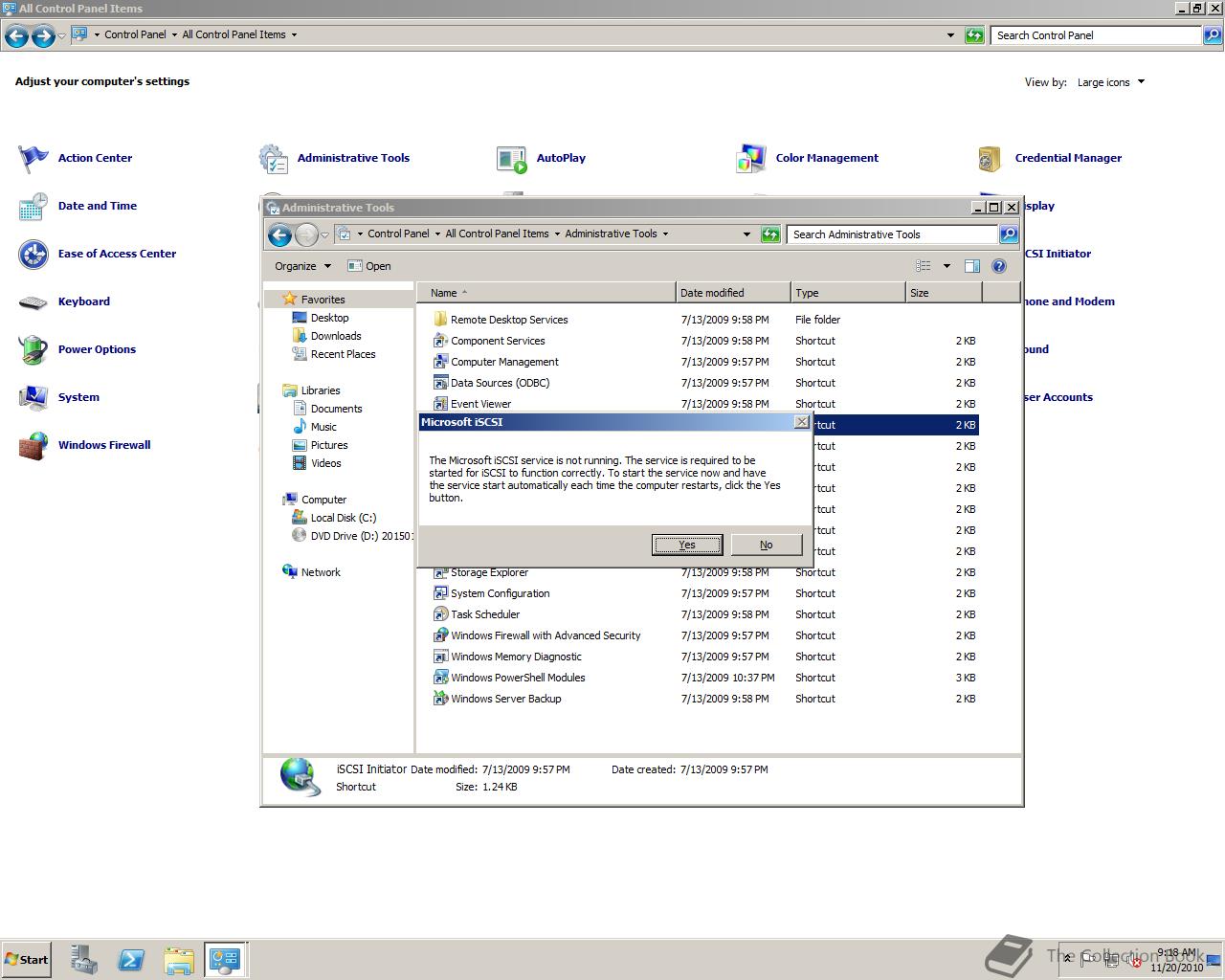Expand address dropdown in Control Panel window
This screenshot has height=980, width=1225.
pos(950,35)
